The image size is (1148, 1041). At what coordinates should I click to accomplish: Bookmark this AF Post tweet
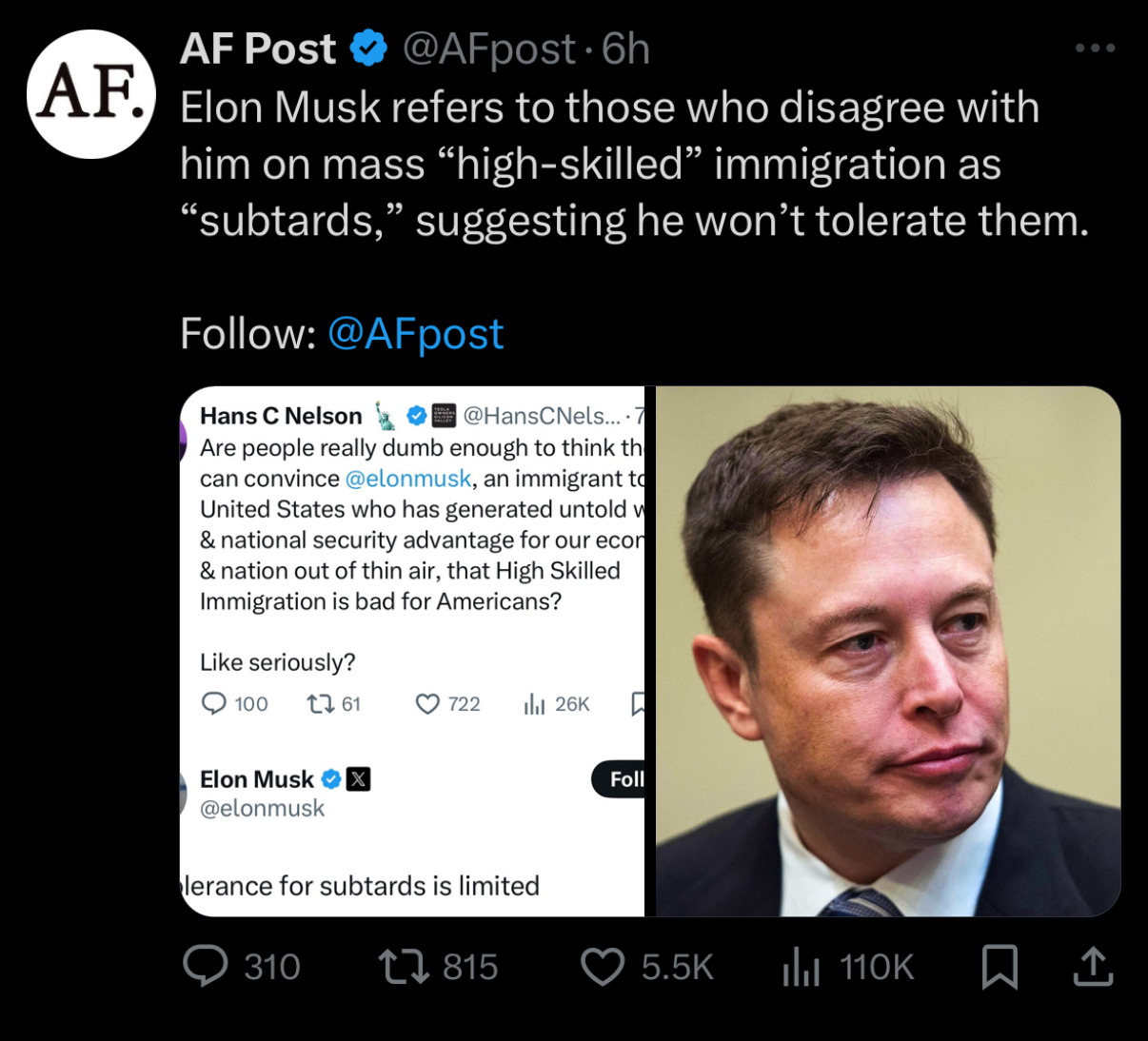point(1000,967)
